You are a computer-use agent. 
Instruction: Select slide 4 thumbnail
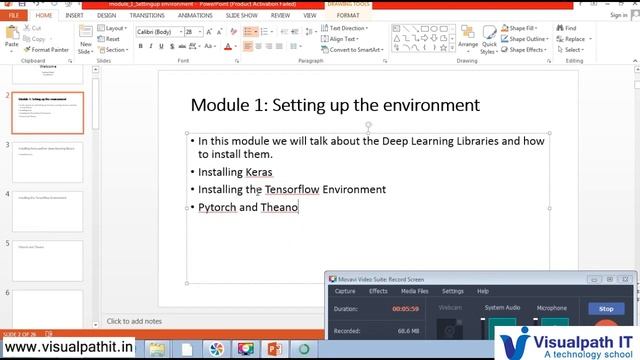pos(48,211)
